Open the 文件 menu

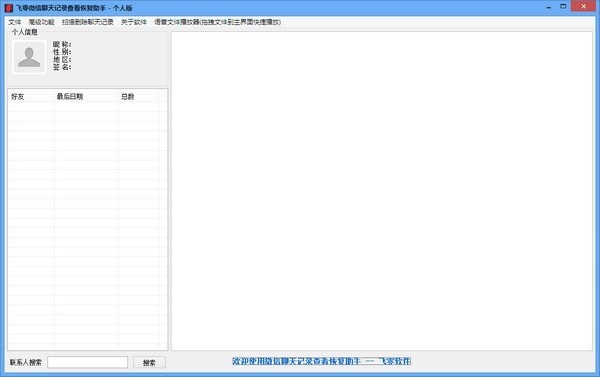tap(15, 22)
